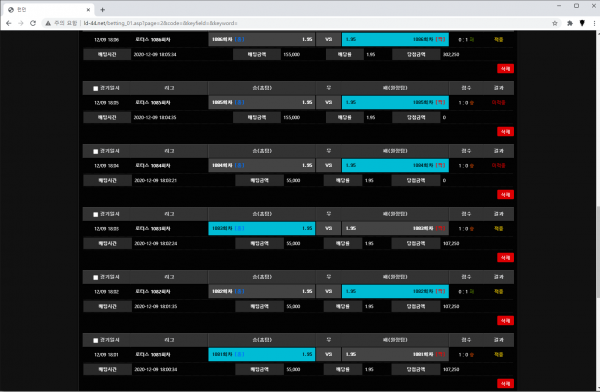Tick the checkbox for round 1085 bet
Viewport: 600px width, 392px height.
point(96,88)
